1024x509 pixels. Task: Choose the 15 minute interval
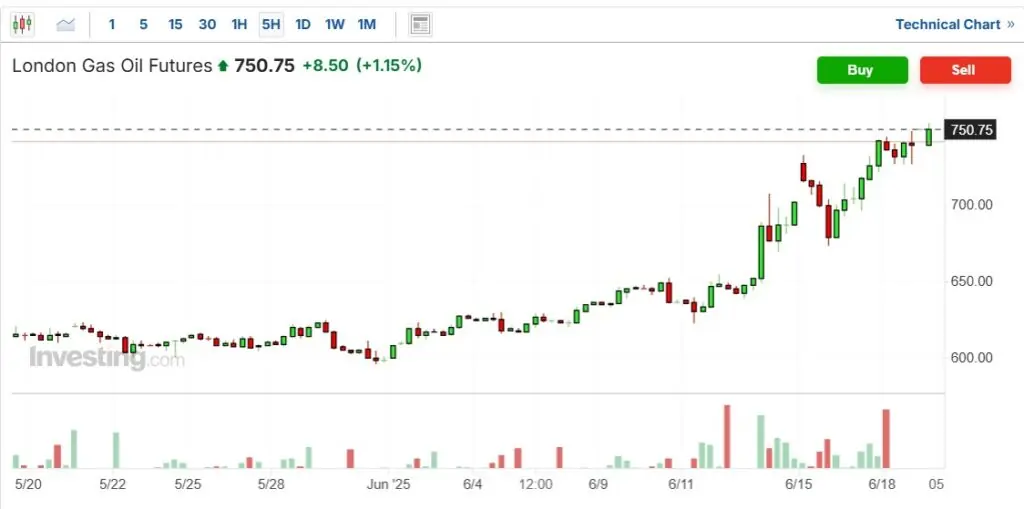click(x=175, y=25)
